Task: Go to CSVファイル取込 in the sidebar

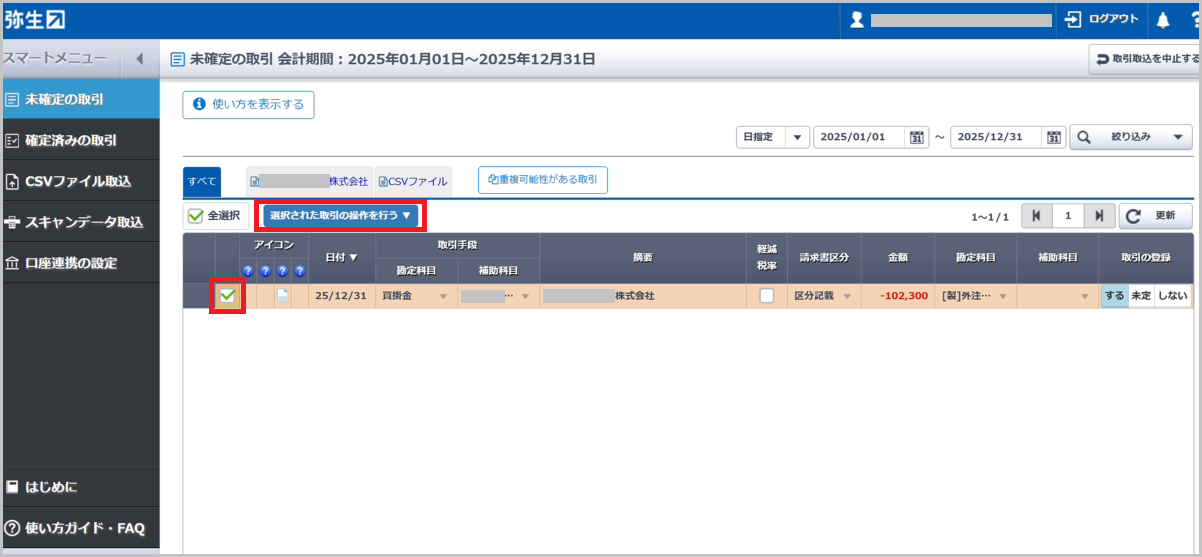Action: [80, 181]
